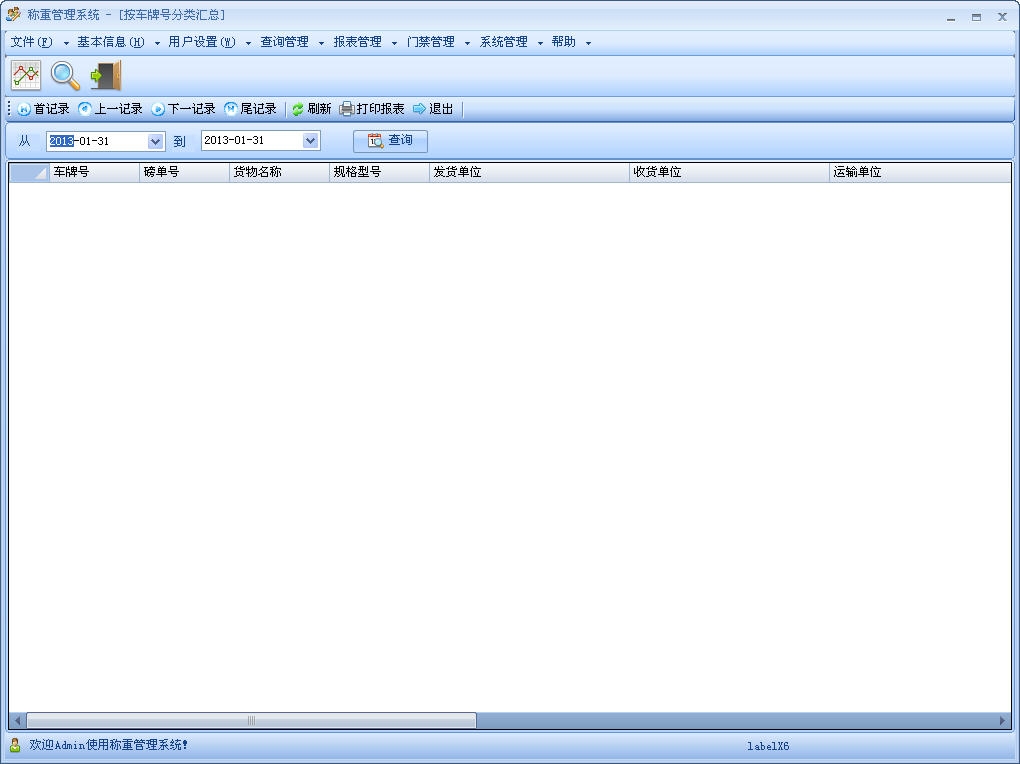Open the 系统管理 menu dropdown
The width and height of the screenshot is (1020, 764).
[x=511, y=42]
